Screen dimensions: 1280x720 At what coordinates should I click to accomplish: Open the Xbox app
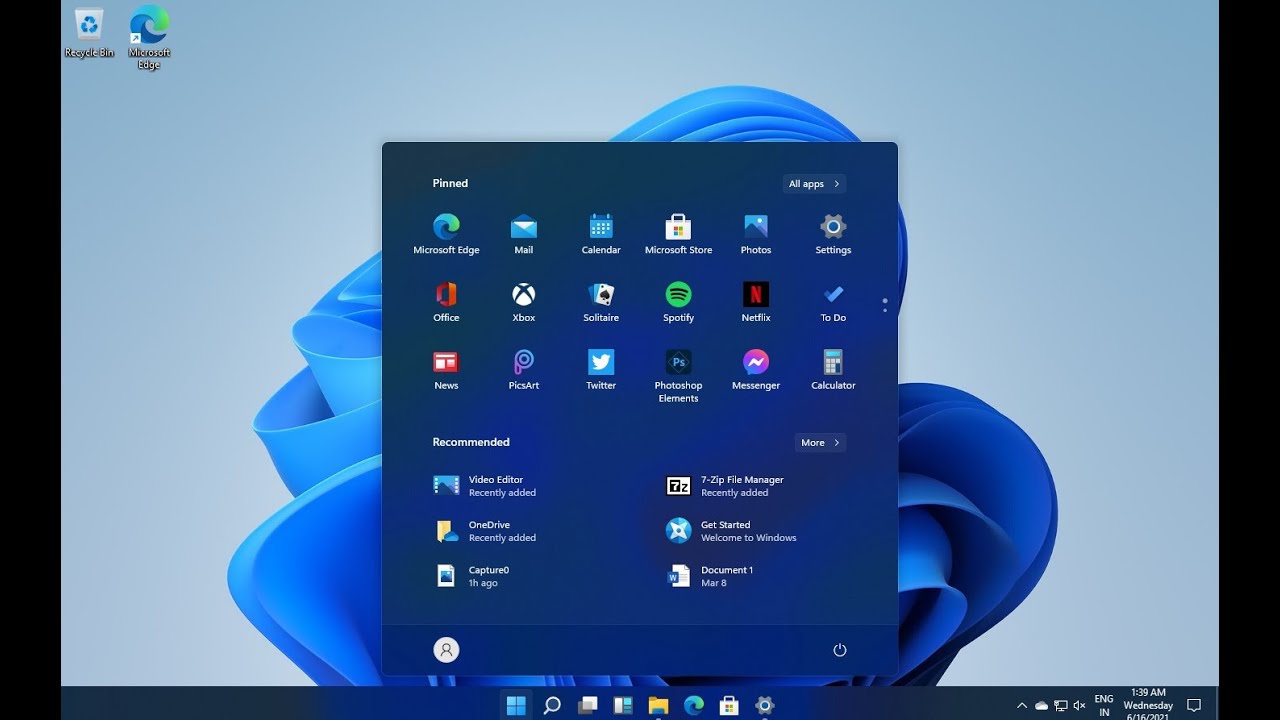(x=524, y=302)
